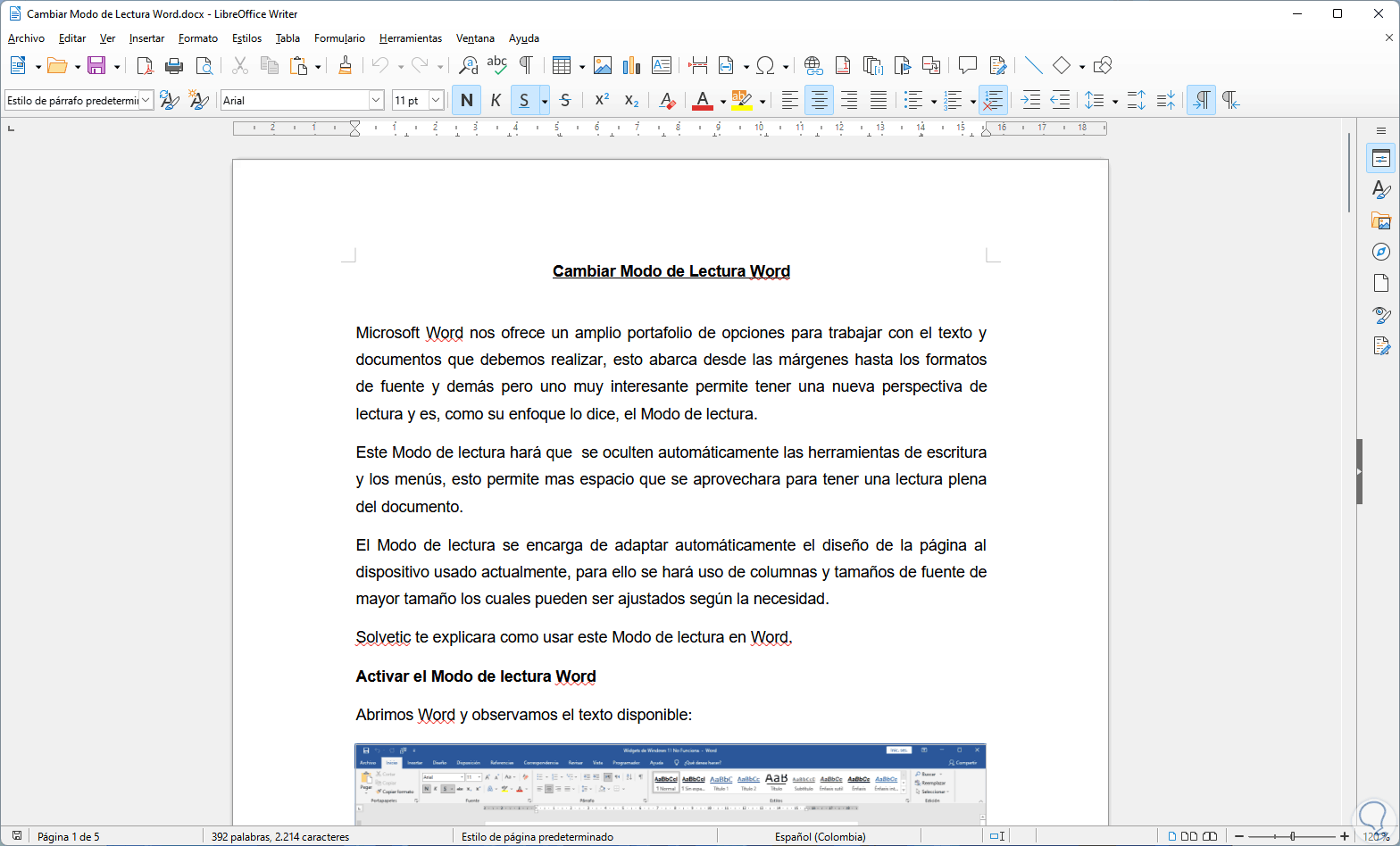The height and width of the screenshot is (846, 1400).
Task: Click "Página 1 de 5" in status bar
Action: [x=69, y=837]
